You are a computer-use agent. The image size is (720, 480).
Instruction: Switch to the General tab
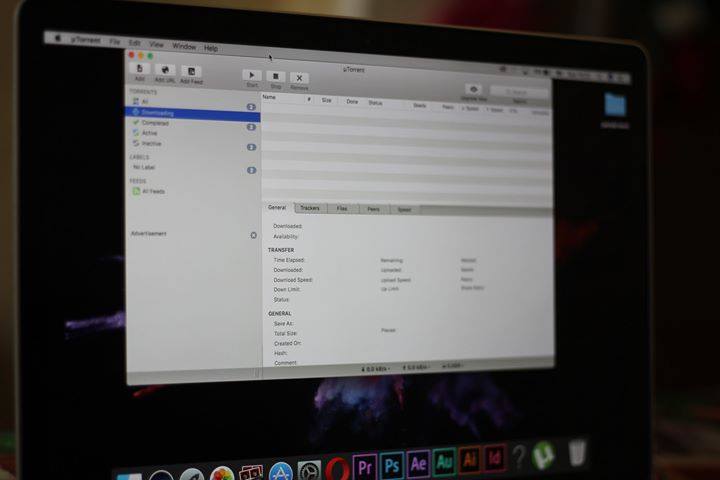coord(277,208)
